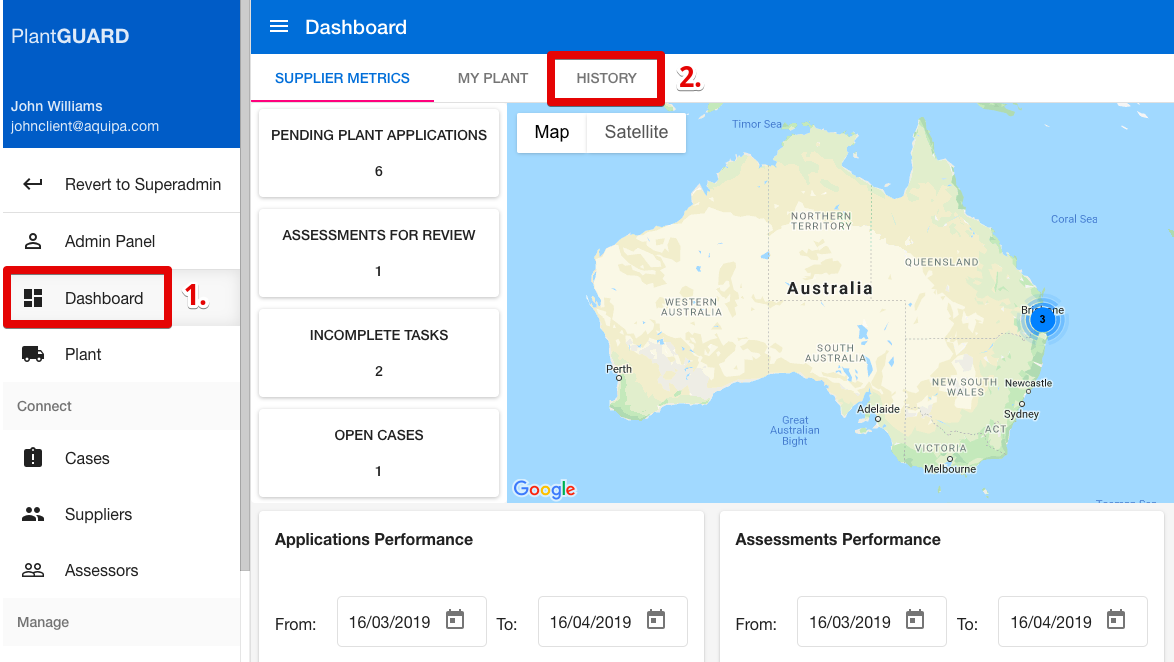Click the Manage section header
The width and height of the screenshot is (1174, 662).
(43, 622)
